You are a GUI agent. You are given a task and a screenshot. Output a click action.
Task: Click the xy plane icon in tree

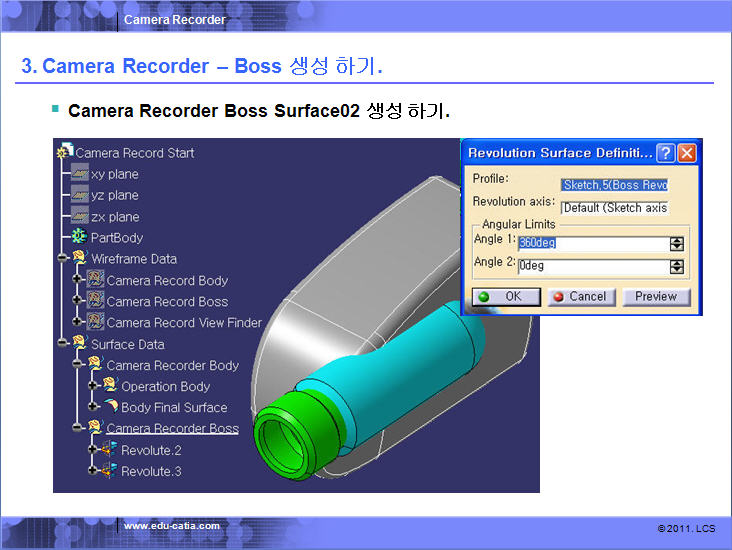[79, 174]
